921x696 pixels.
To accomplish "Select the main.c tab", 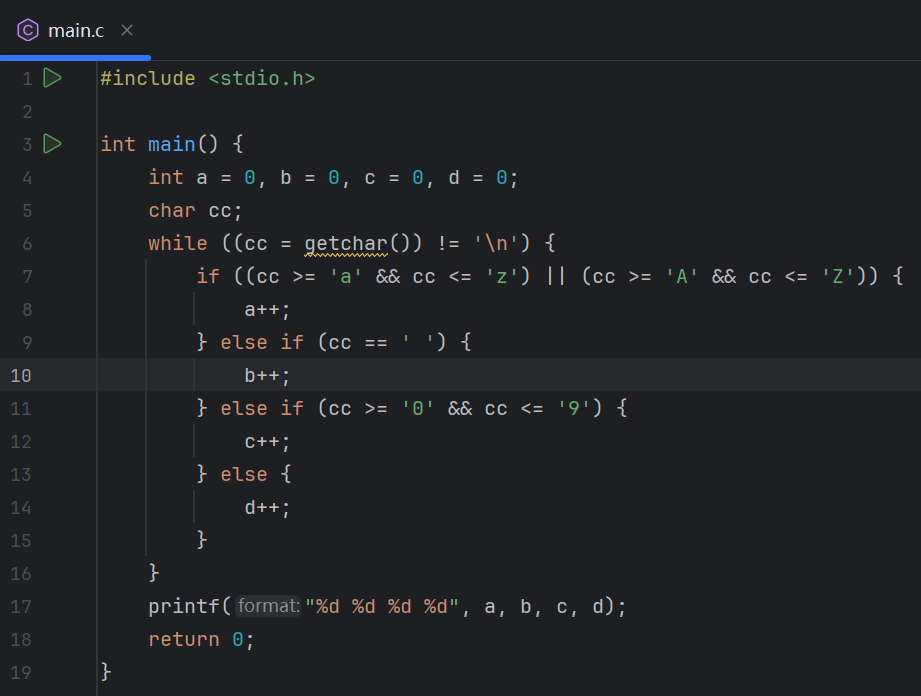I will click(x=76, y=30).
